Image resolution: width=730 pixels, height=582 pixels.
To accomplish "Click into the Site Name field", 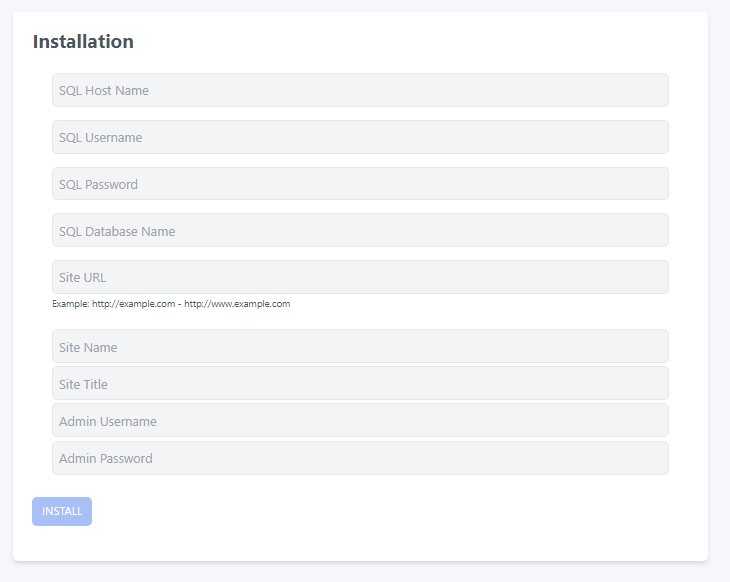I will 360,347.
